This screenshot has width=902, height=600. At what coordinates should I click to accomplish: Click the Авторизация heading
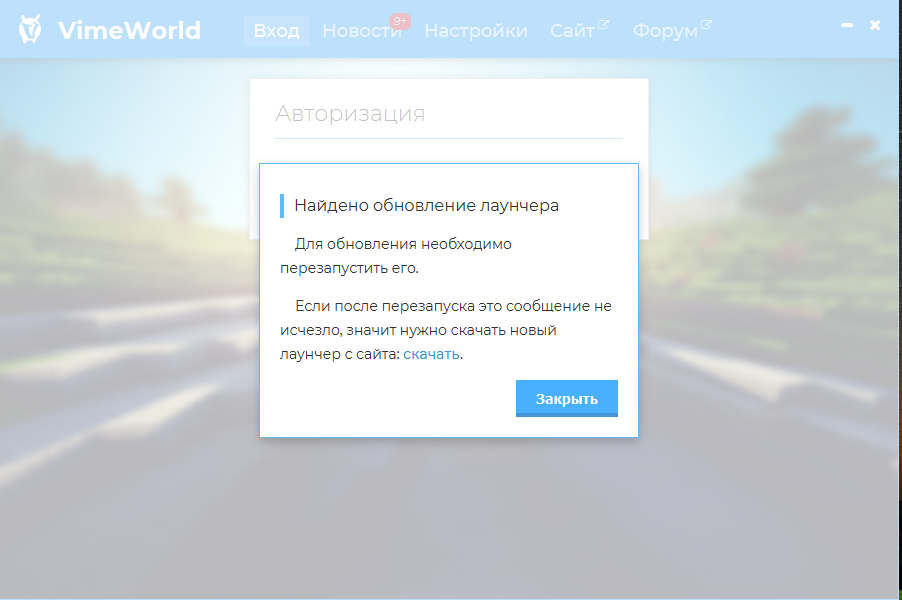click(350, 113)
